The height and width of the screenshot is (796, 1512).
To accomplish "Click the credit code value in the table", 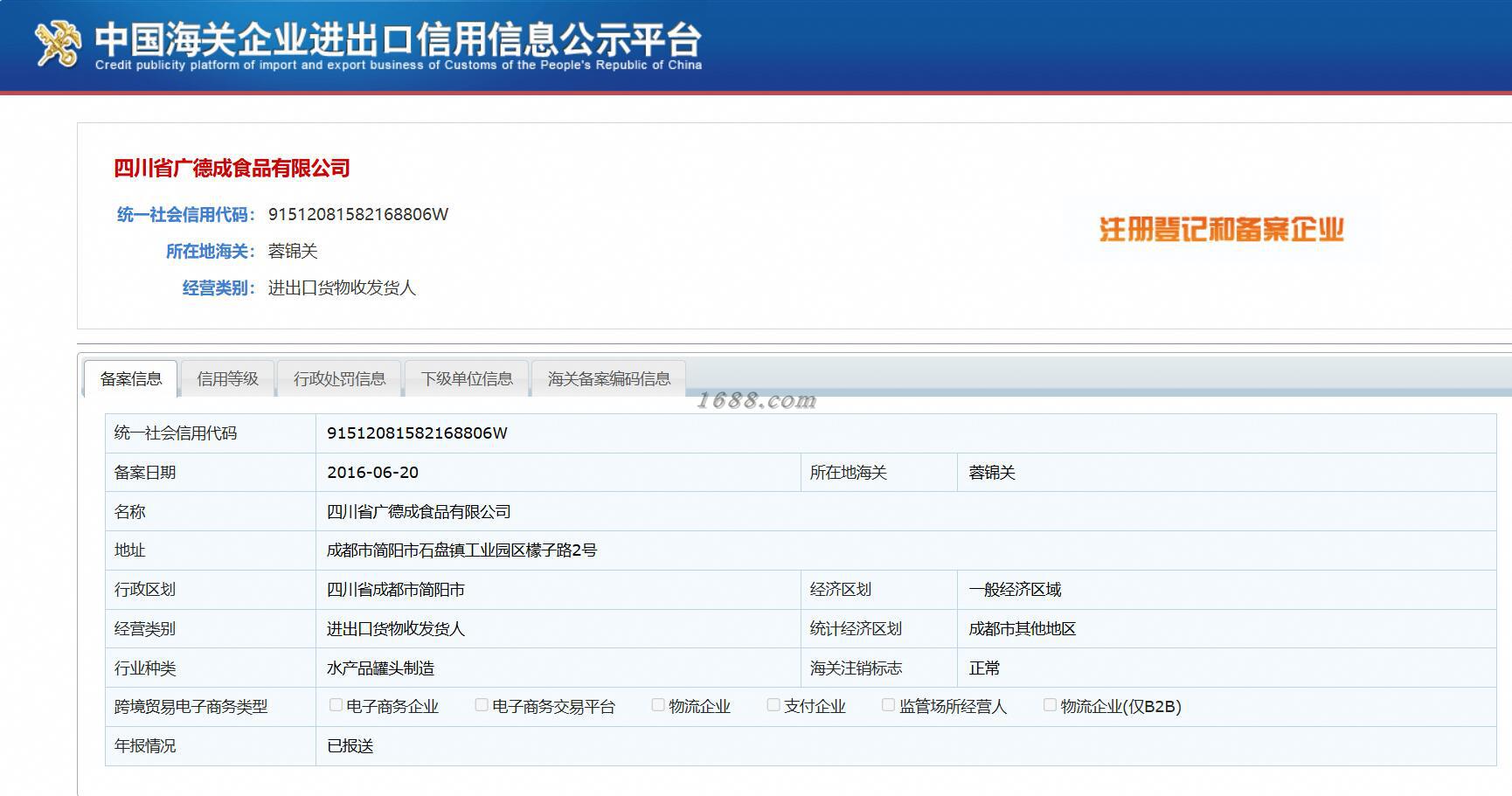I will point(417,433).
